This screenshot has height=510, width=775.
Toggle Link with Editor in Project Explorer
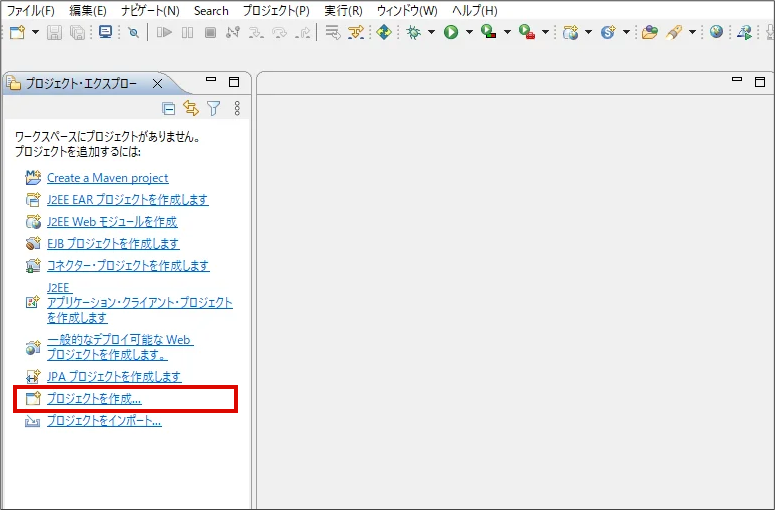(x=191, y=108)
